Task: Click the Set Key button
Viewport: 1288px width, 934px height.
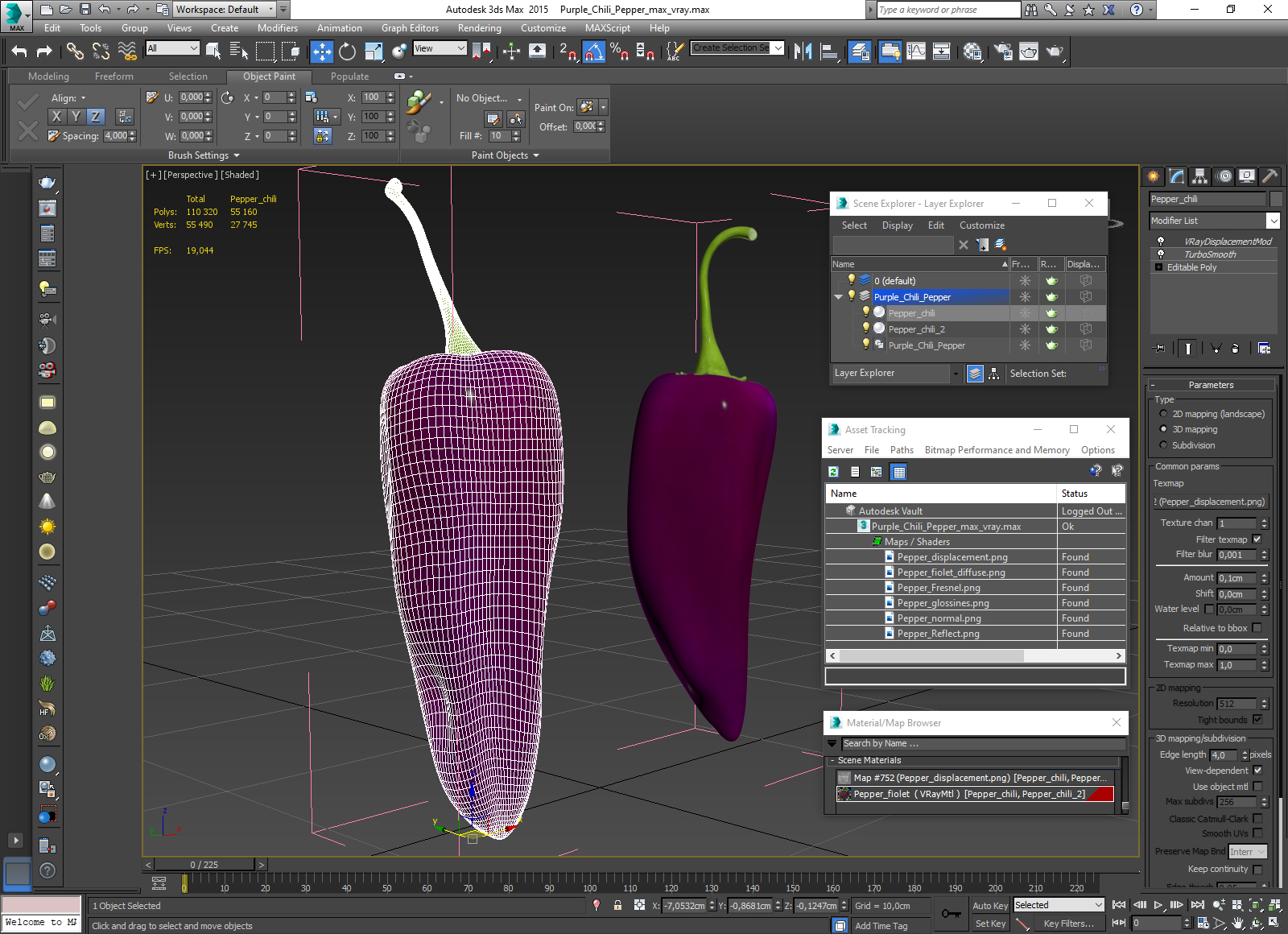Action: pyautogui.click(x=990, y=924)
